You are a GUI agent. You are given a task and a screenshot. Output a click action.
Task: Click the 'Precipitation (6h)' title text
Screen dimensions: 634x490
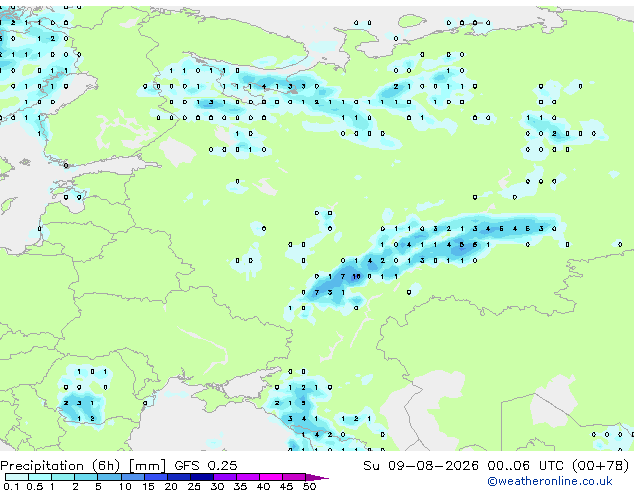pos(60,466)
